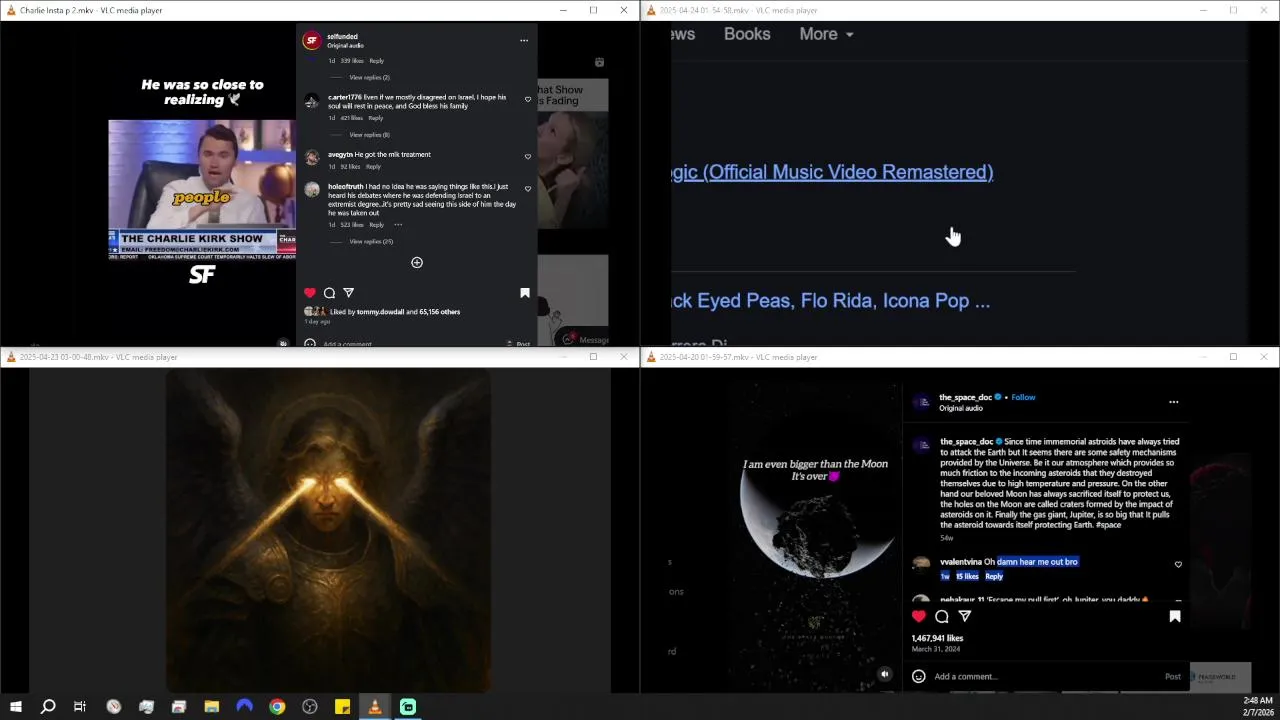Image resolution: width=1280 pixels, height=720 pixels.
Task: Close the 2025-04-23 03-00-48.mkv VLC window
Action: pos(624,357)
